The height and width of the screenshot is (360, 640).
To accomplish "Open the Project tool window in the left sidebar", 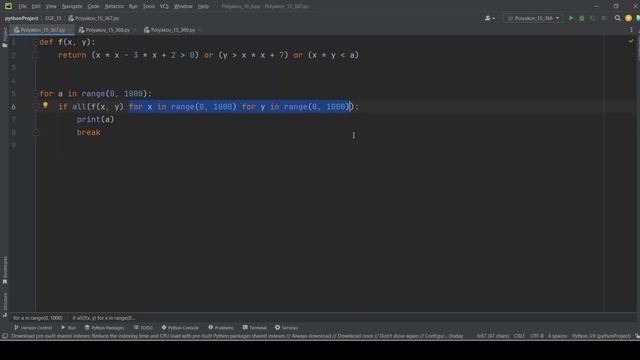I will [4, 38].
